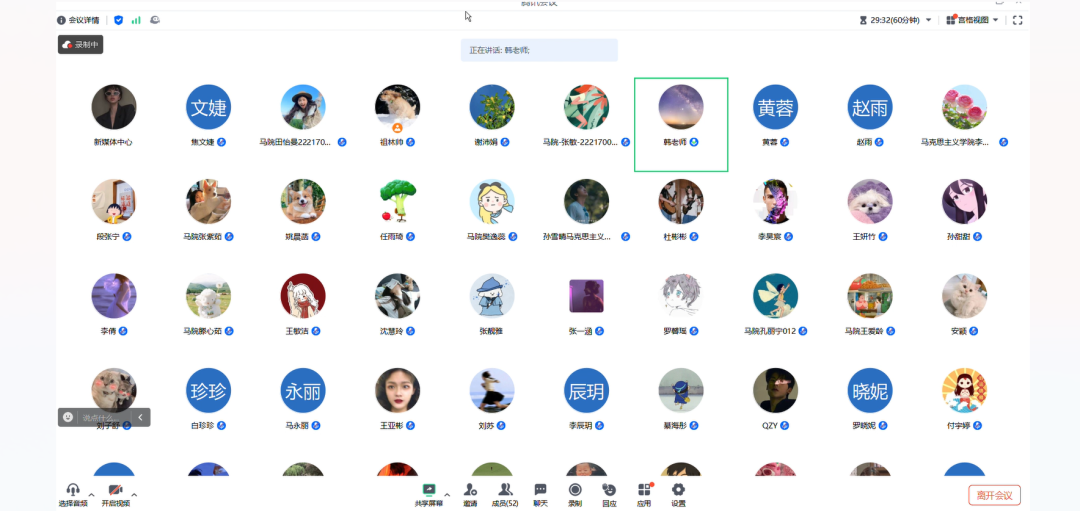Image resolution: width=1080 pixels, height=511 pixels.
Task: Open the 设置 settings gear
Action: 678,490
